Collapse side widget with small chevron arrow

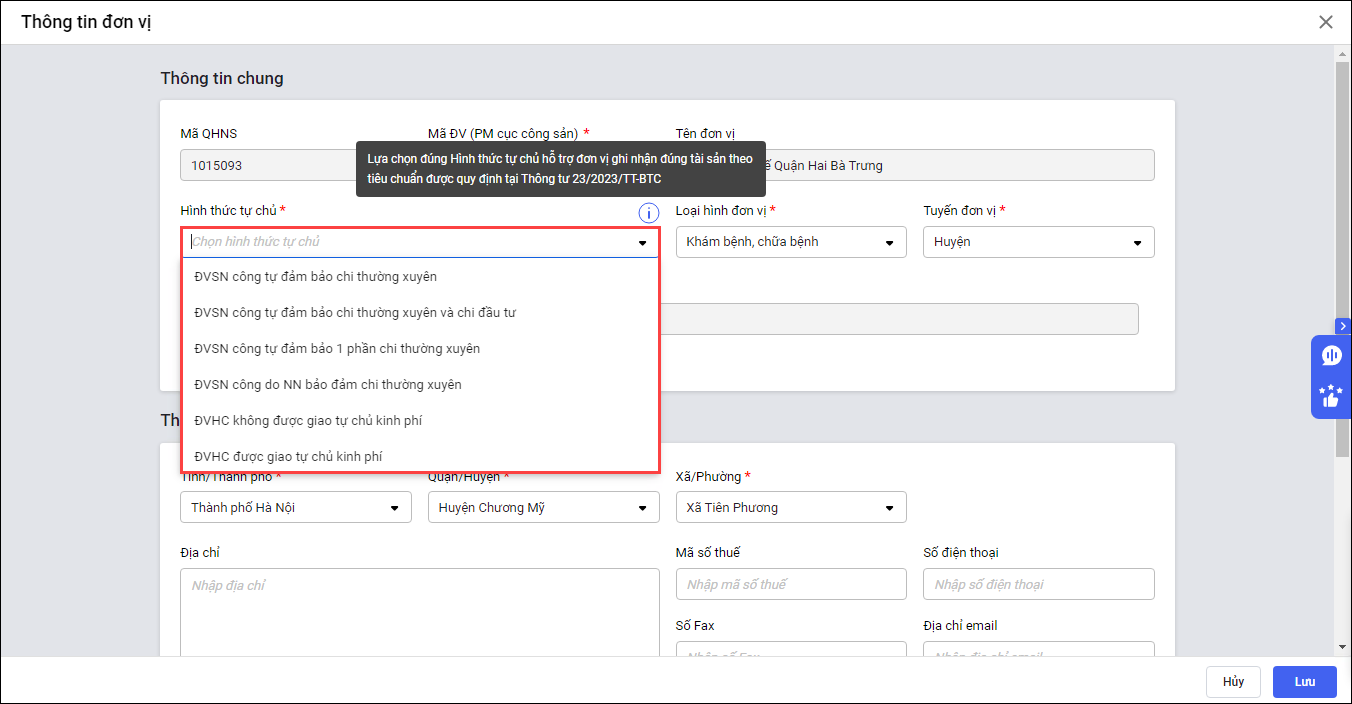(x=1343, y=326)
